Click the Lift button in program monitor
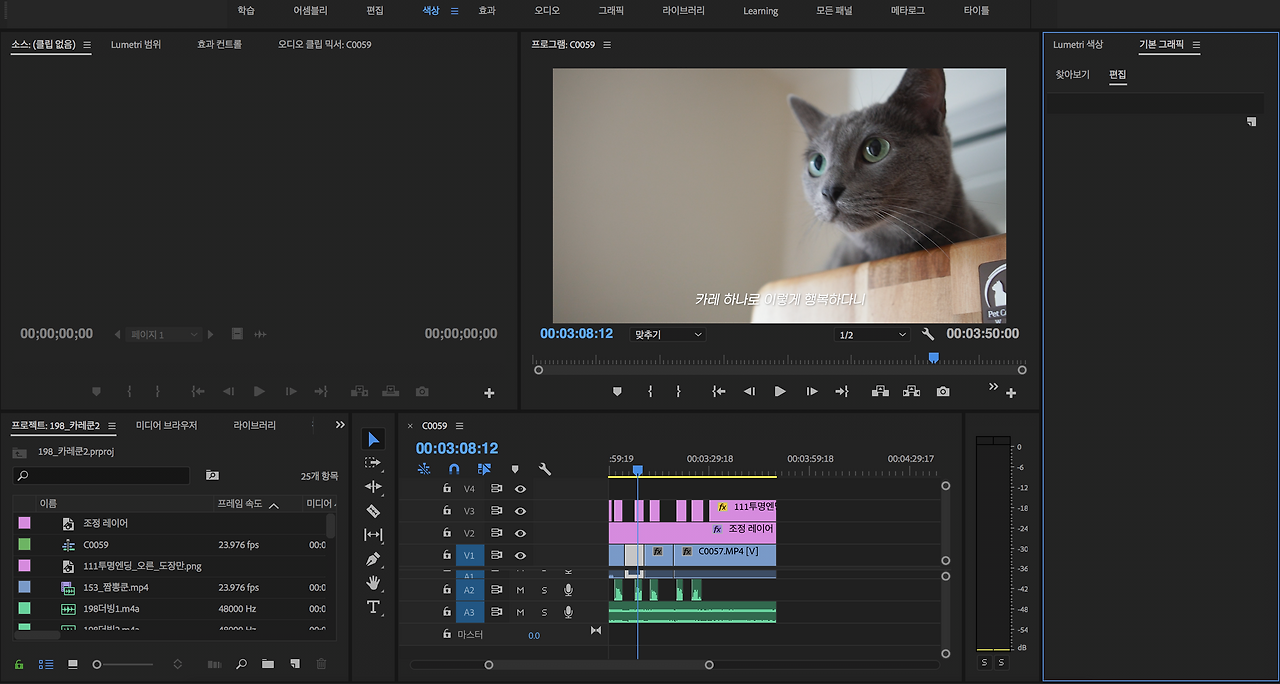The height and width of the screenshot is (684, 1280). point(880,392)
